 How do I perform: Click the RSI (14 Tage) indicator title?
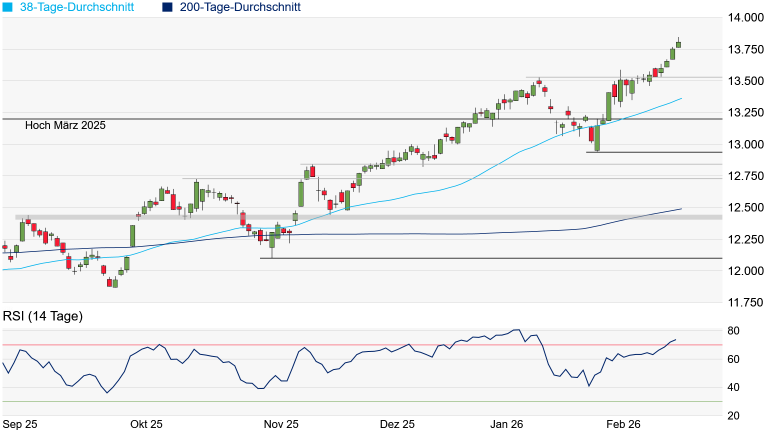pyautogui.click(x=43, y=317)
